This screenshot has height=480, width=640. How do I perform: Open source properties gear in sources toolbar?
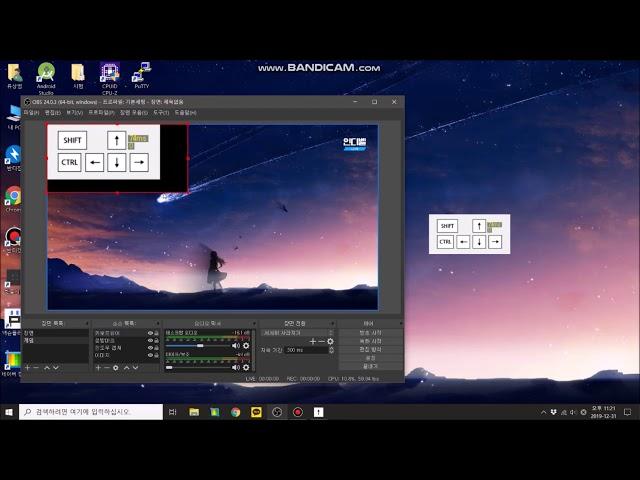[116, 368]
